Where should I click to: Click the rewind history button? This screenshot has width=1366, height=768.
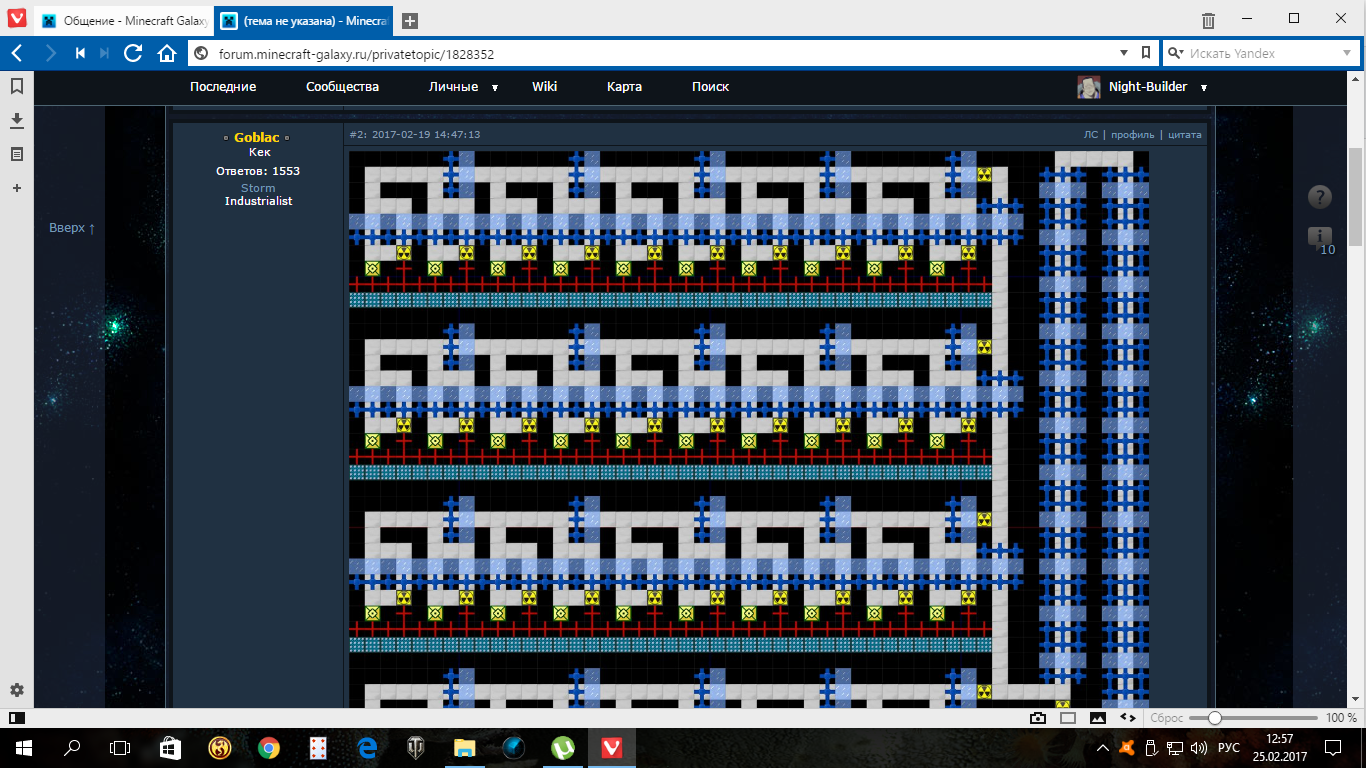[80, 53]
